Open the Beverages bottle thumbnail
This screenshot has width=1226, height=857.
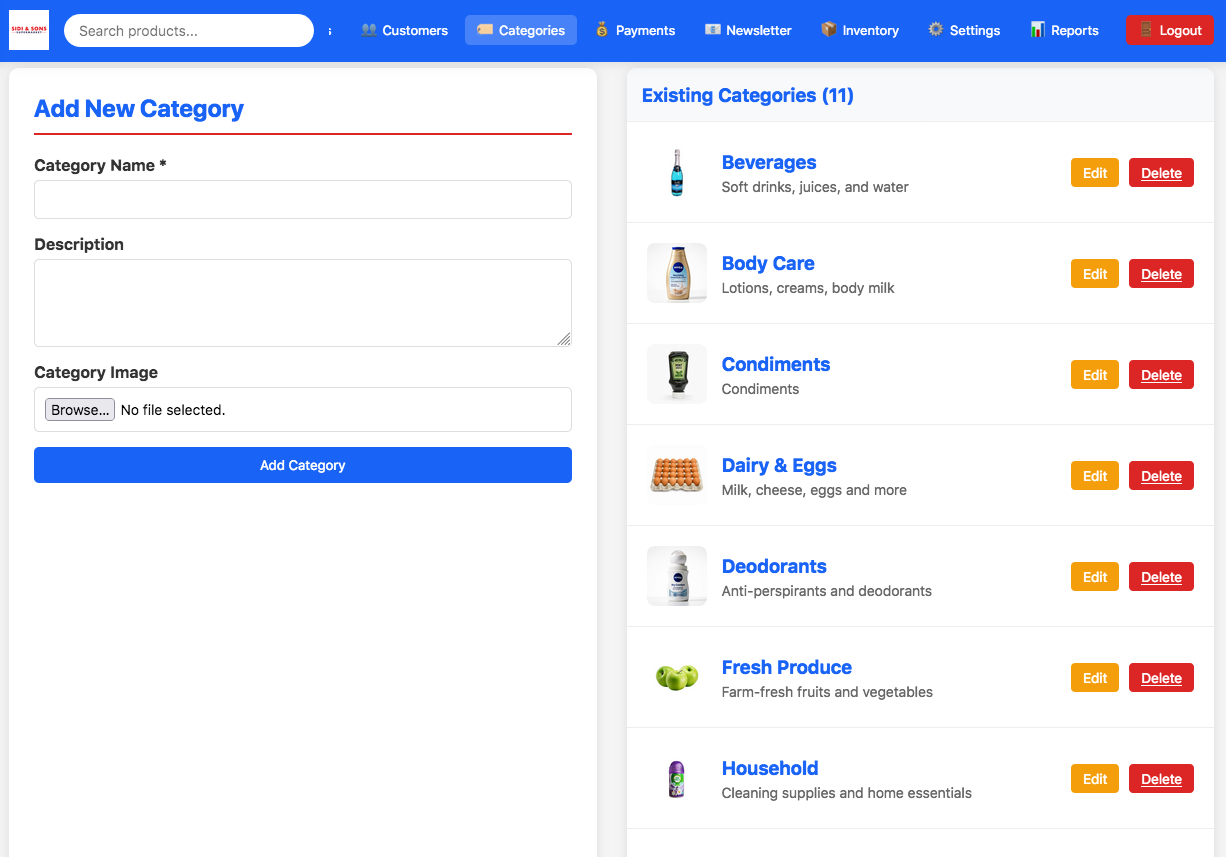pos(677,173)
